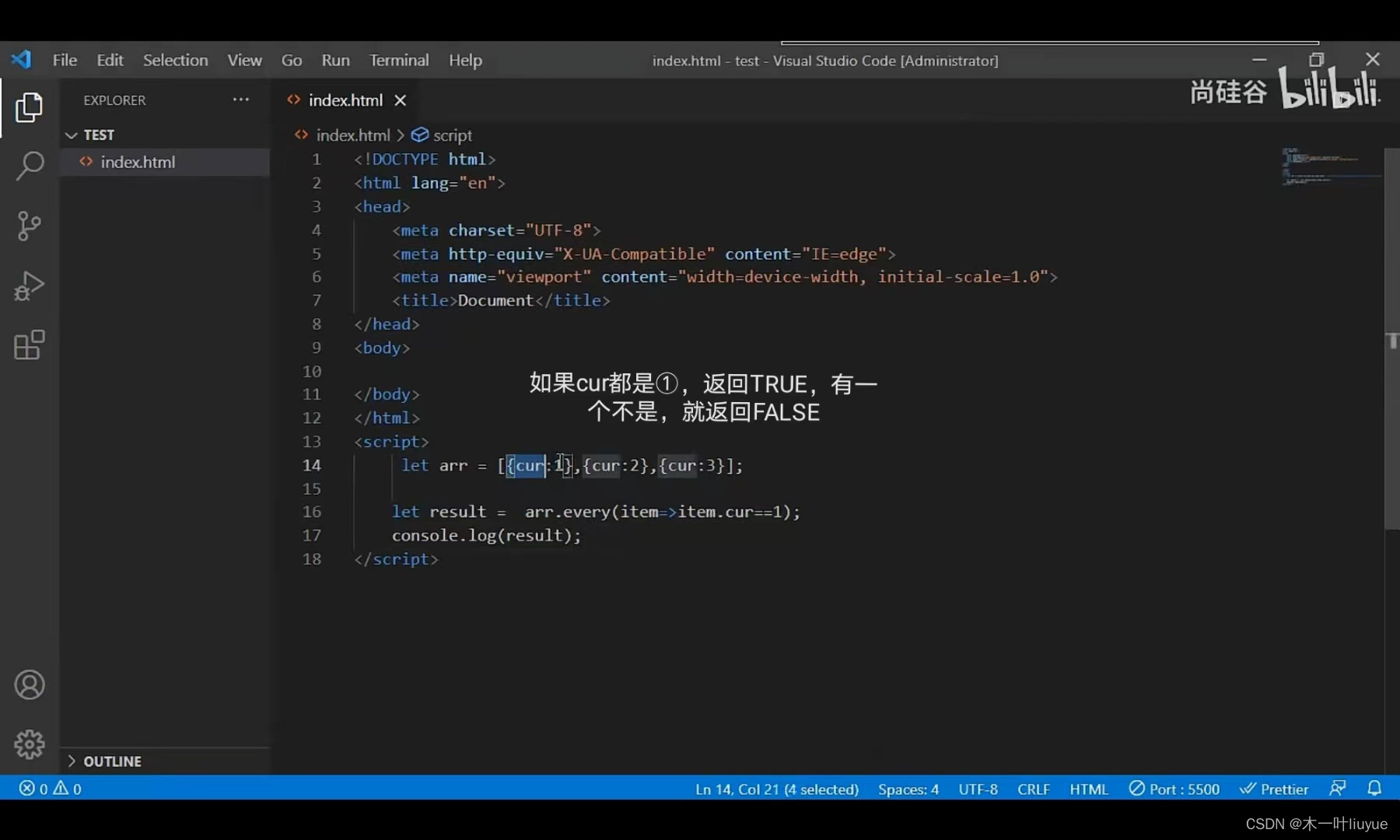Image resolution: width=1400 pixels, height=840 pixels.
Task: Change UTF-8 encoding in status bar
Action: [978, 789]
